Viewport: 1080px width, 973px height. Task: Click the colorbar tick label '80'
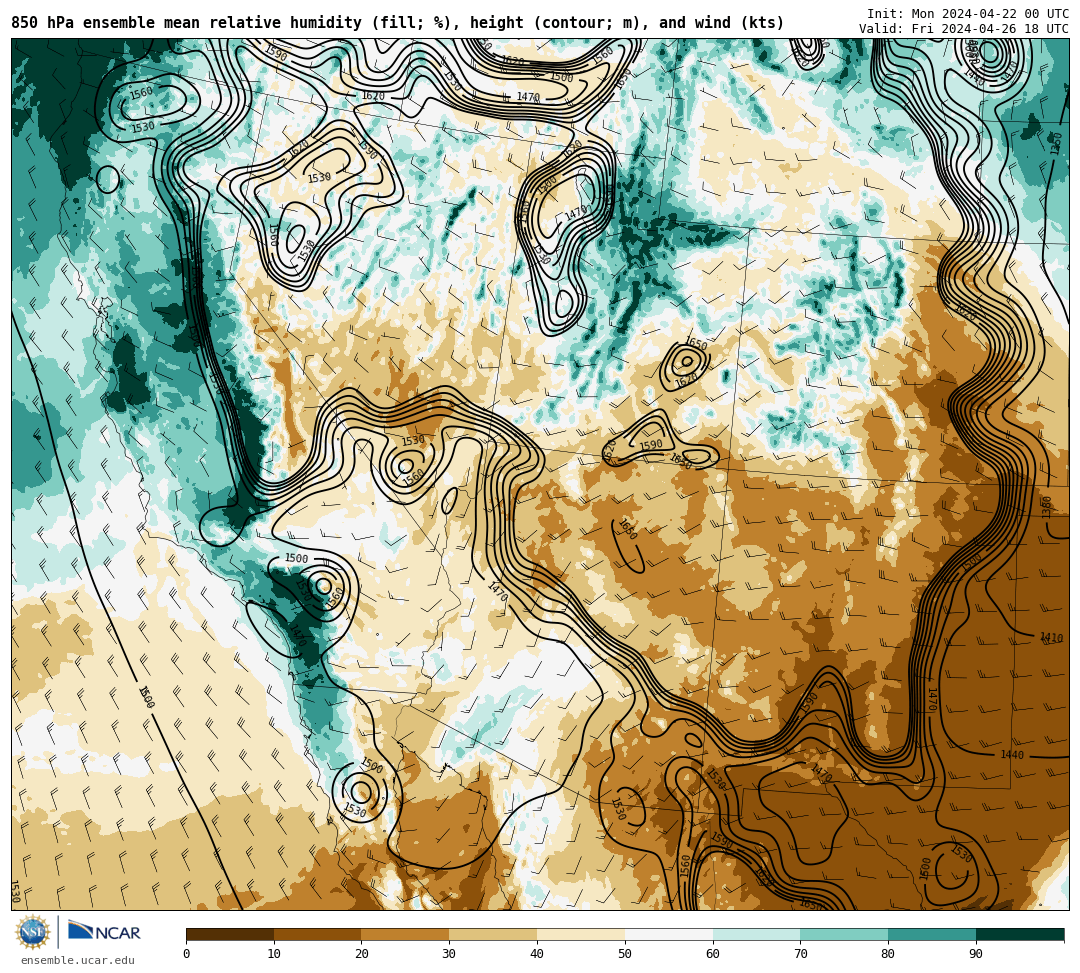coord(888,954)
